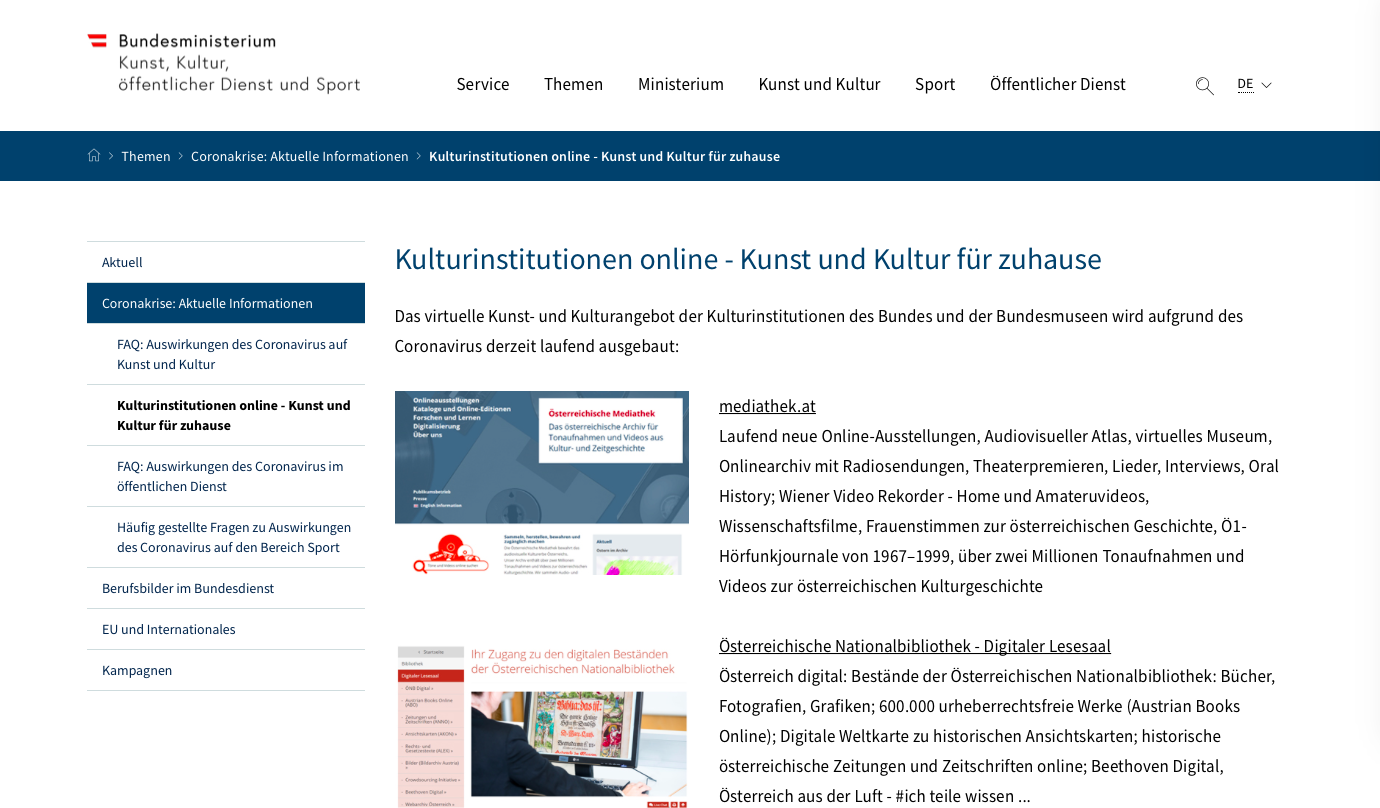Select Kampagnen in the sidebar
Viewport: 1380px width, 808px height.
click(226, 670)
